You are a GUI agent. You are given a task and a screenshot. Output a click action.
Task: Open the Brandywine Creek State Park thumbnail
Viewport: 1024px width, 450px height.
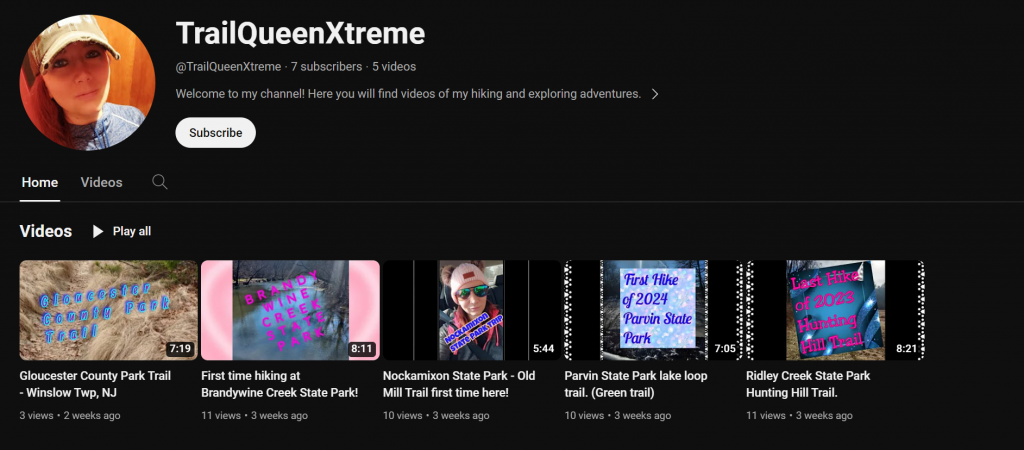click(x=290, y=310)
